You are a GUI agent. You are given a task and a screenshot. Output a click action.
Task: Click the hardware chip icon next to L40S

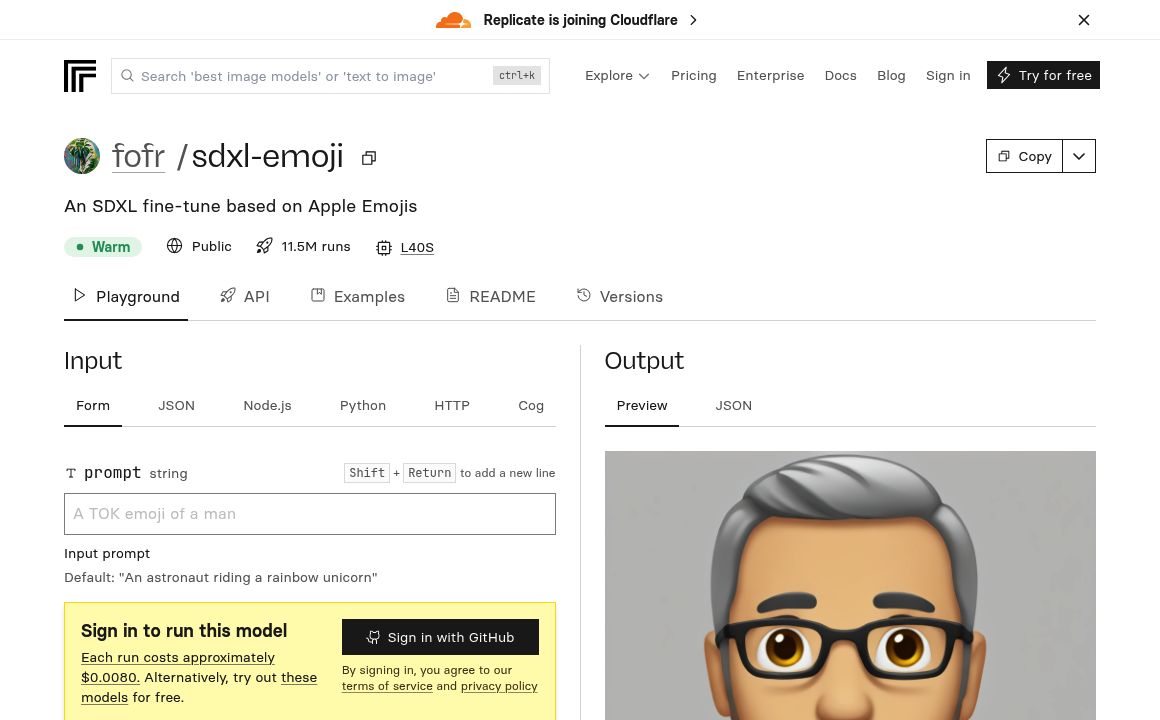pos(384,247)
